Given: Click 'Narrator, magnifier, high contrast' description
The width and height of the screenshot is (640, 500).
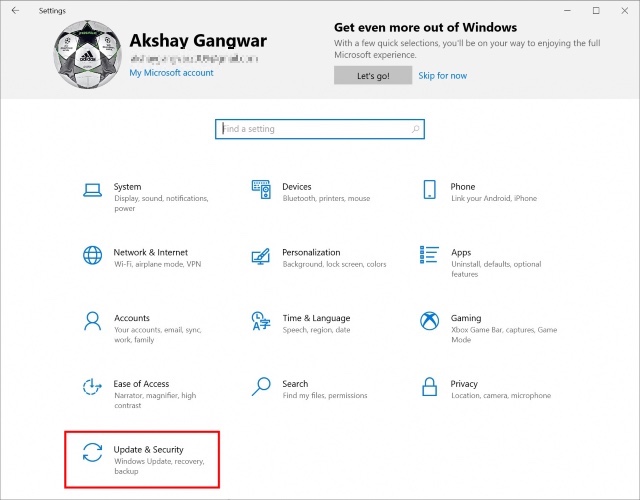Looking at the screenshot, I should [155, 400].
